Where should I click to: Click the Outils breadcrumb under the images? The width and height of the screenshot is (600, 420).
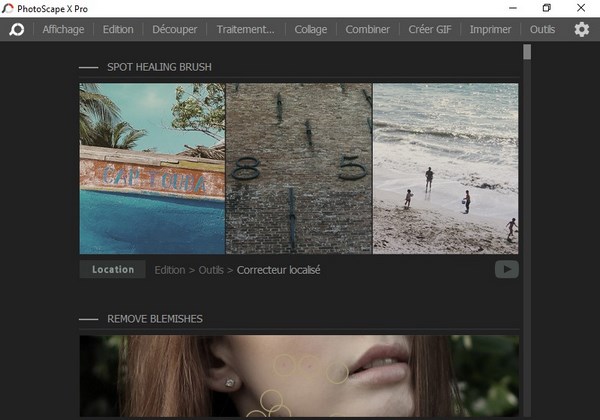click(211, 270)
